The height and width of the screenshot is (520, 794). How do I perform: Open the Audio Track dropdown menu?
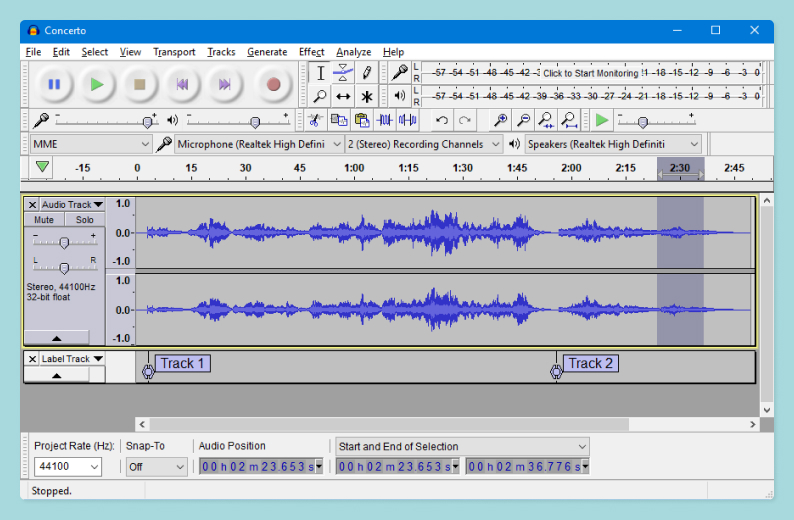coord(72,205)
